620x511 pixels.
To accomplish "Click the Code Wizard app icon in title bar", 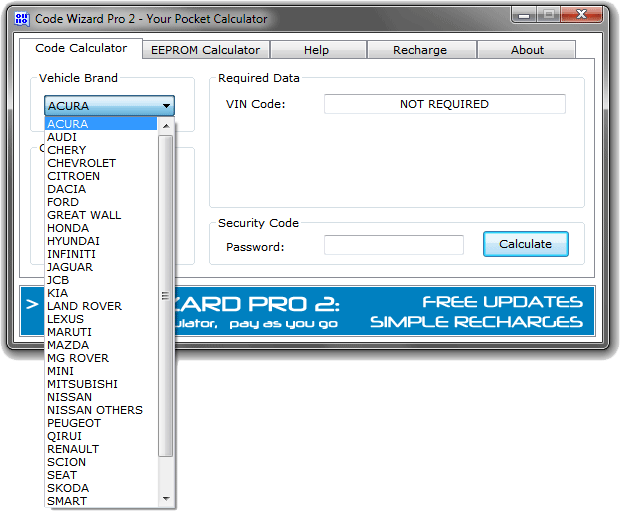I will click(x=22, y=19).
